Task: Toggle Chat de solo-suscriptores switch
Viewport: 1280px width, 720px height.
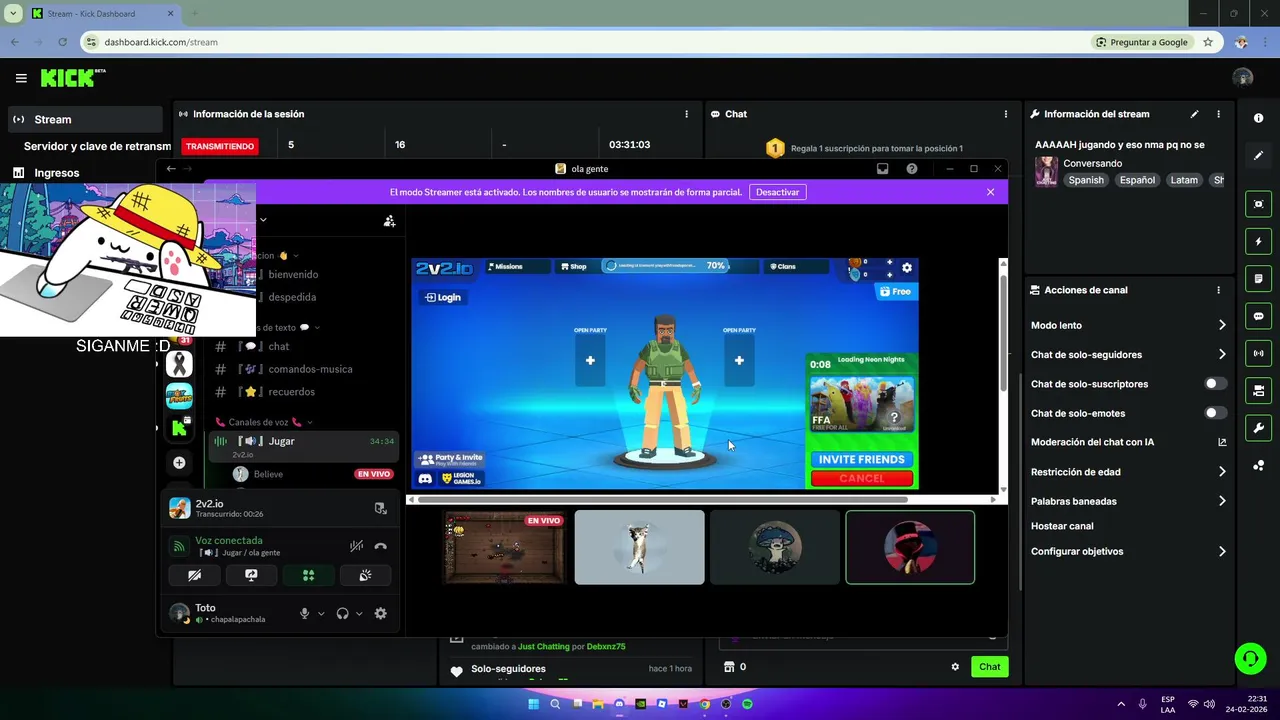Action: pos(1214,384)
